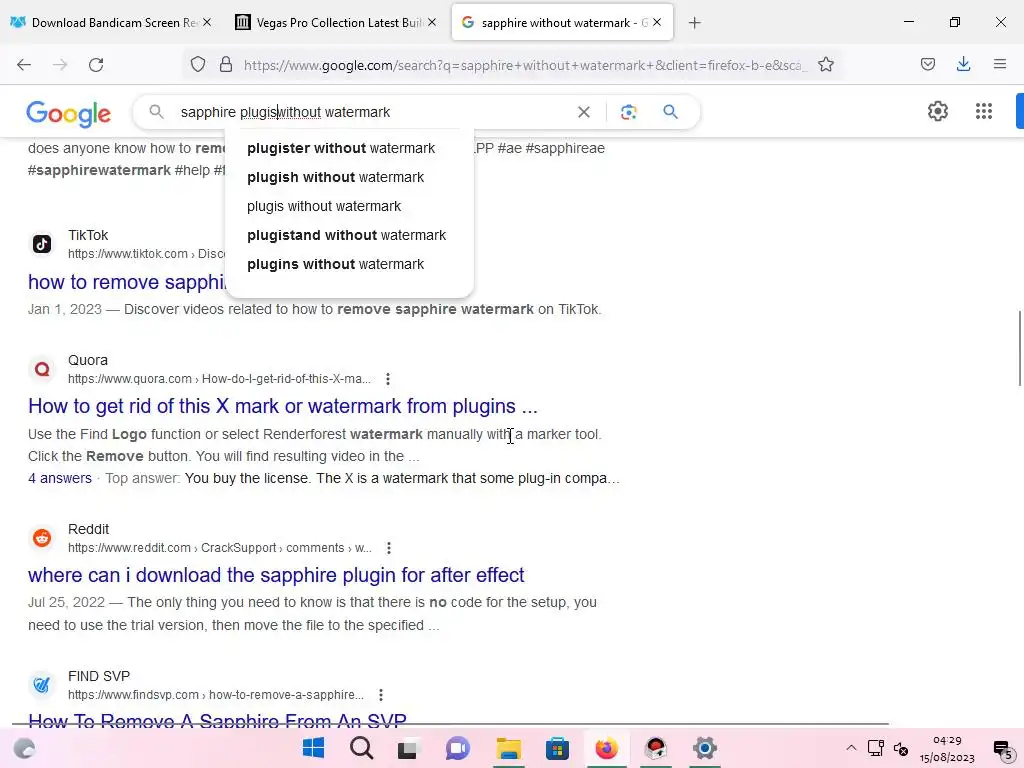1024x768 pixels.
Task: Search by image with Google Lens icon
Action: 629,112
